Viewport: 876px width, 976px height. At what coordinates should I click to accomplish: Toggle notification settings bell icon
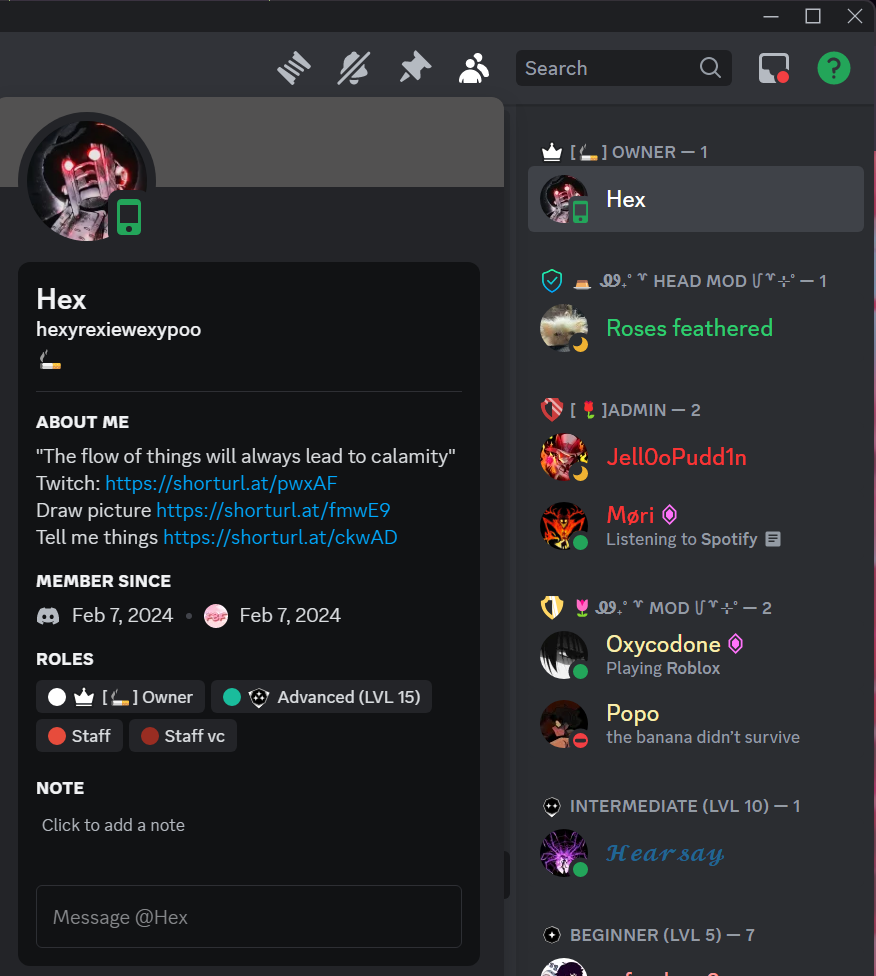[x=354, y=68]
